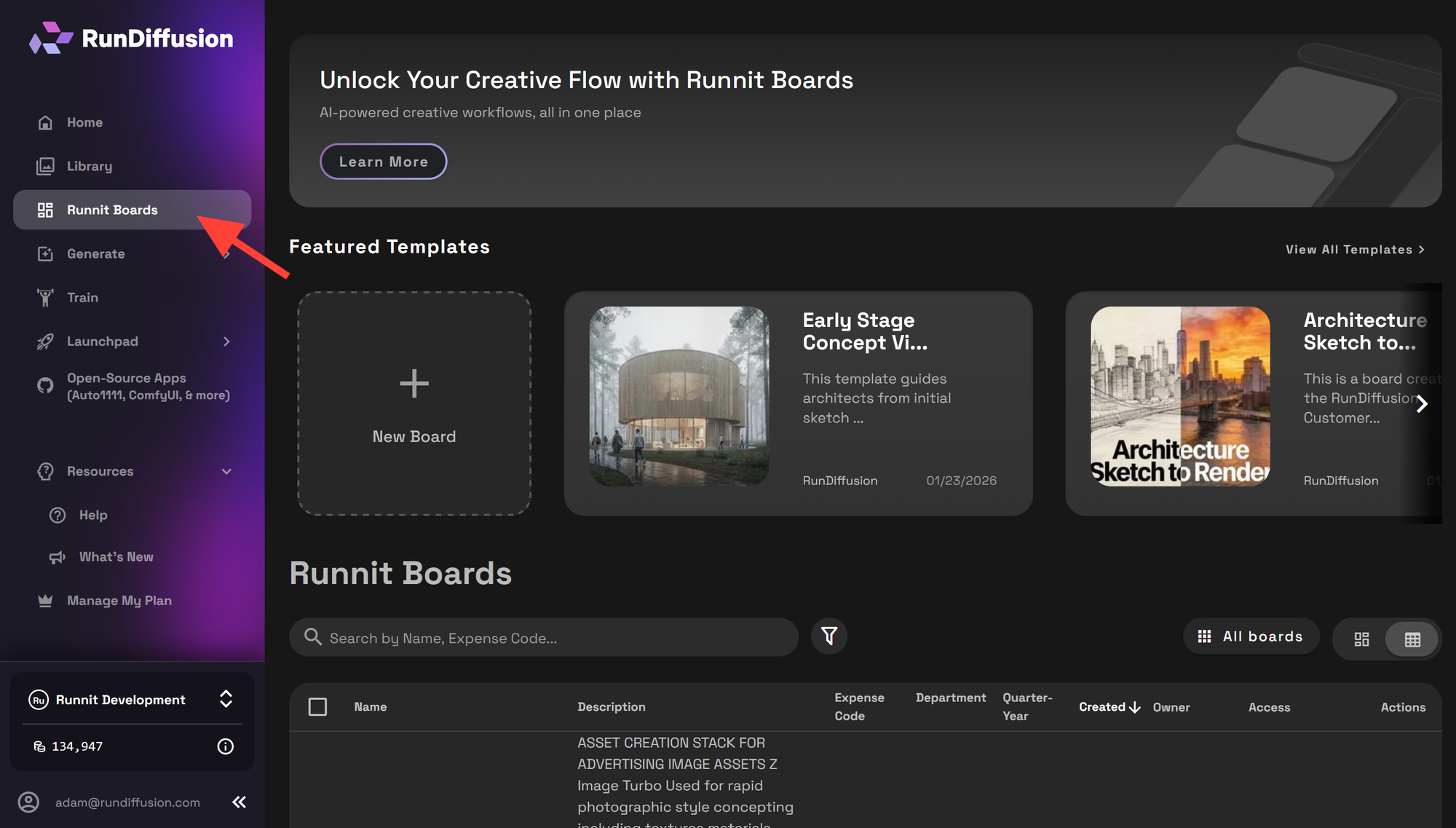Collapse the Resources section
1456x828 pixels.
click(x=226, y=471)
